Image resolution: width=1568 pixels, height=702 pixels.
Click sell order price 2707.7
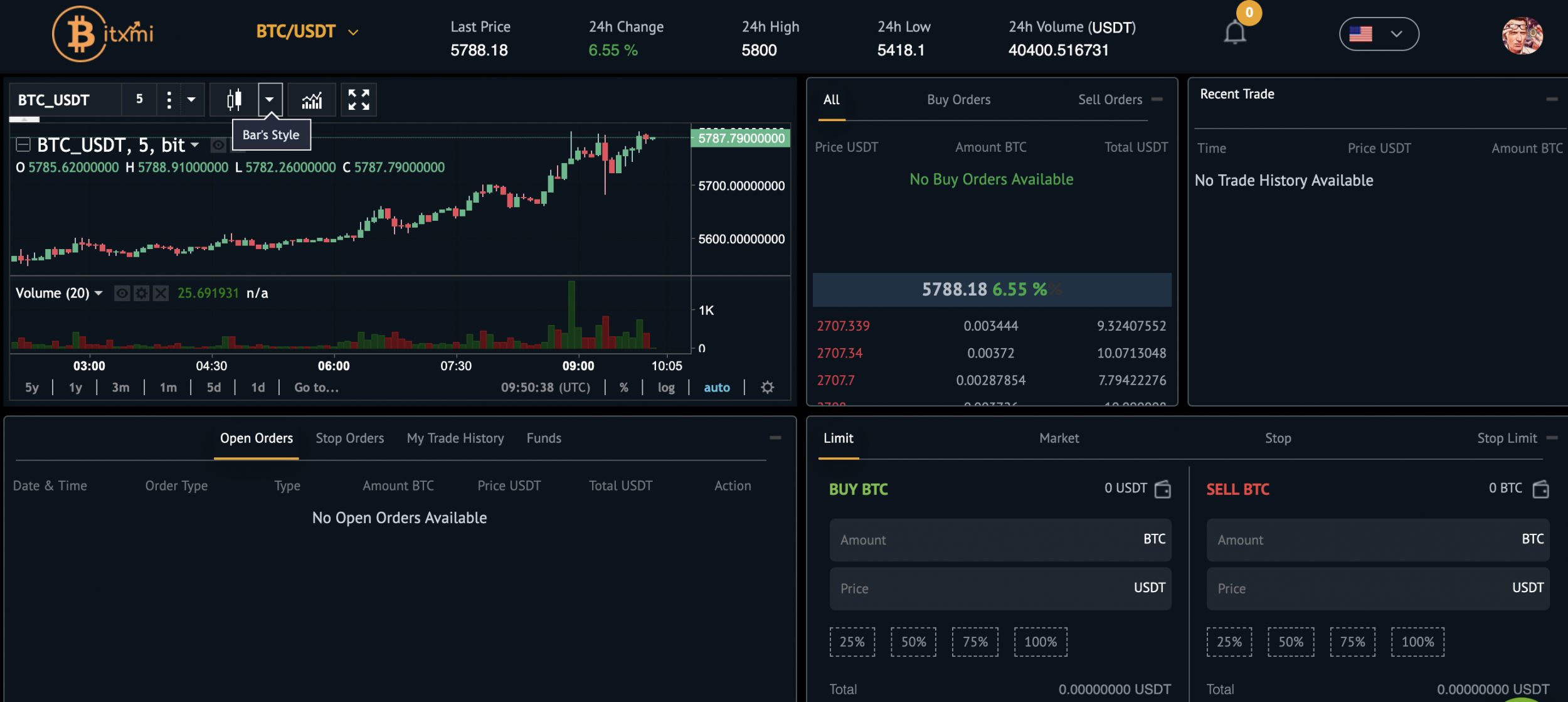[835, 380]
